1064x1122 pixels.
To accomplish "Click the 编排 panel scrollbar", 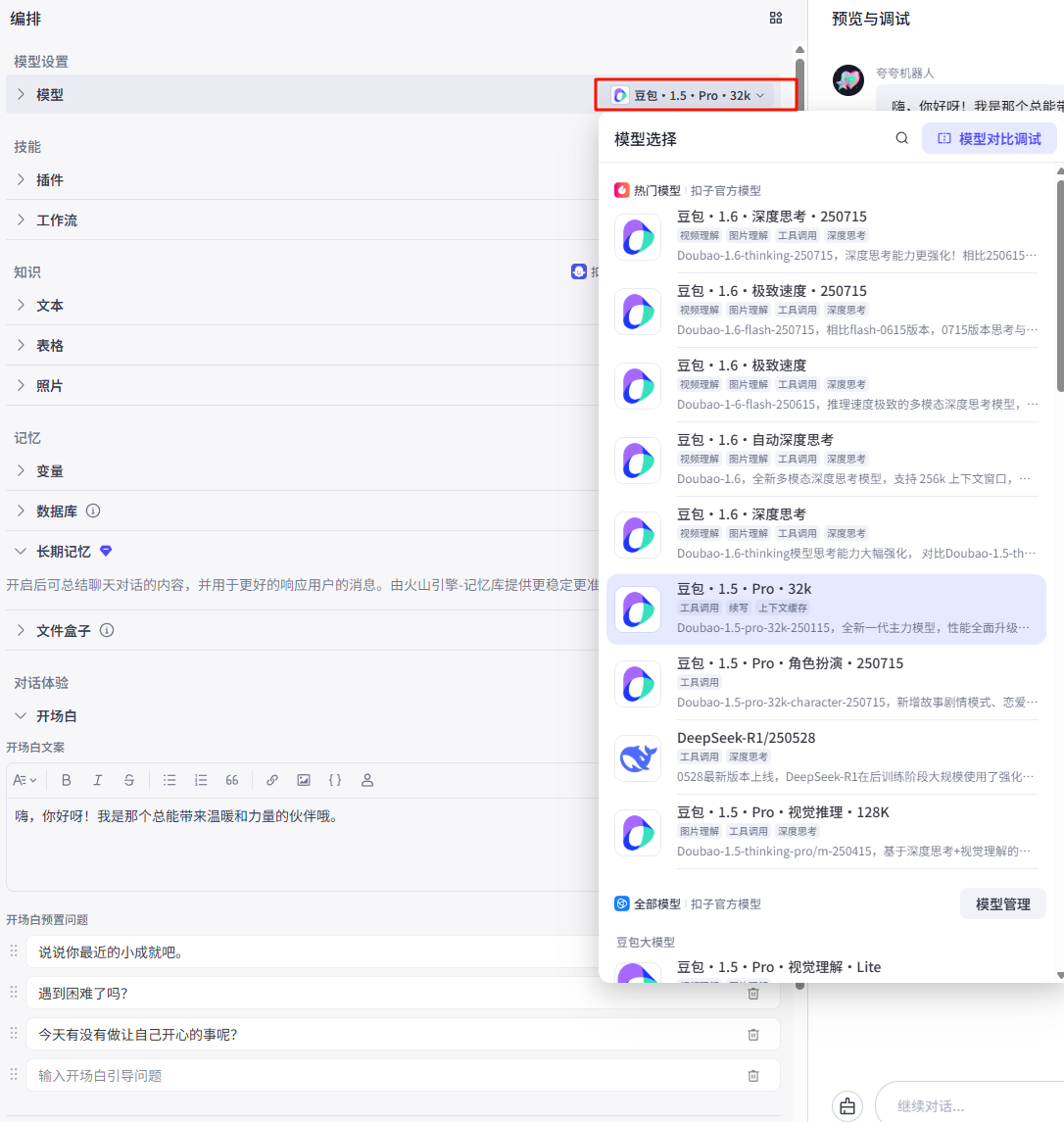I will [x=800, y=84].
